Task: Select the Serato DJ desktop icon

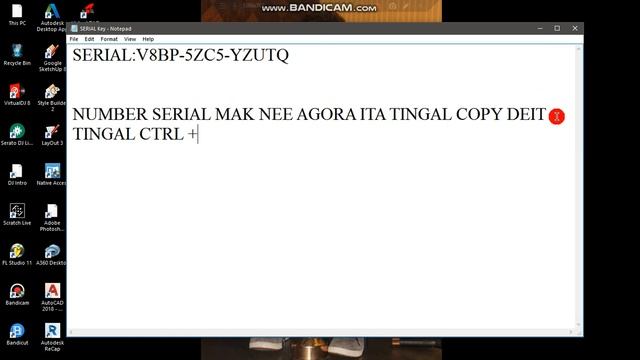Action: click(17, 134)
